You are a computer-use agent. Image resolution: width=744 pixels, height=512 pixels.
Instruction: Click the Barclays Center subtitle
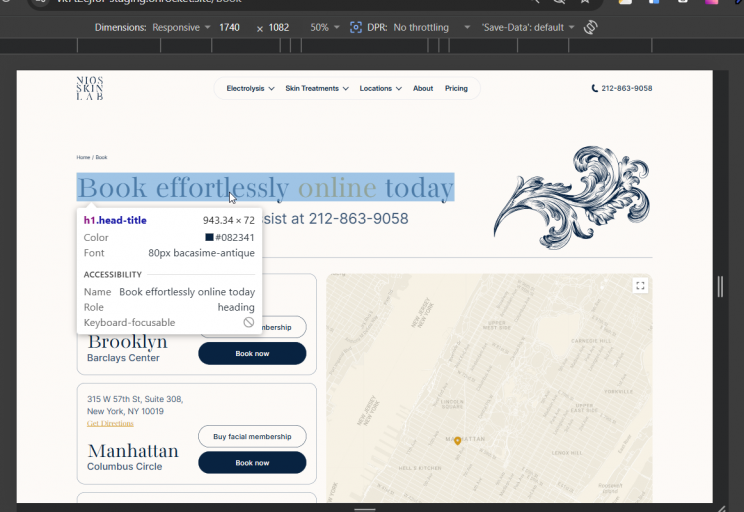[123, 358]
